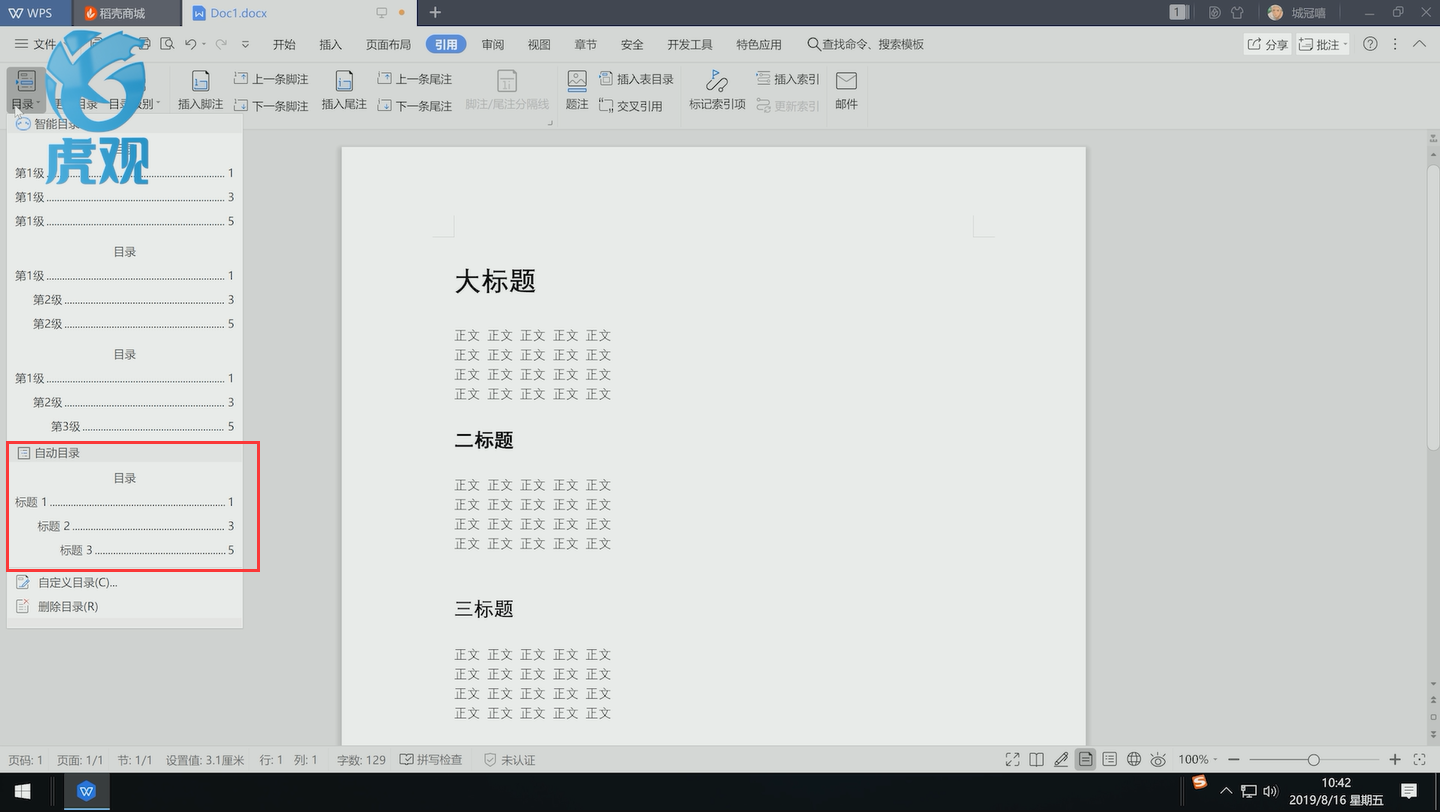Go to 上一条尾注 previous endnote
This screenshot has width=1440, height=812.
(415, 79)
